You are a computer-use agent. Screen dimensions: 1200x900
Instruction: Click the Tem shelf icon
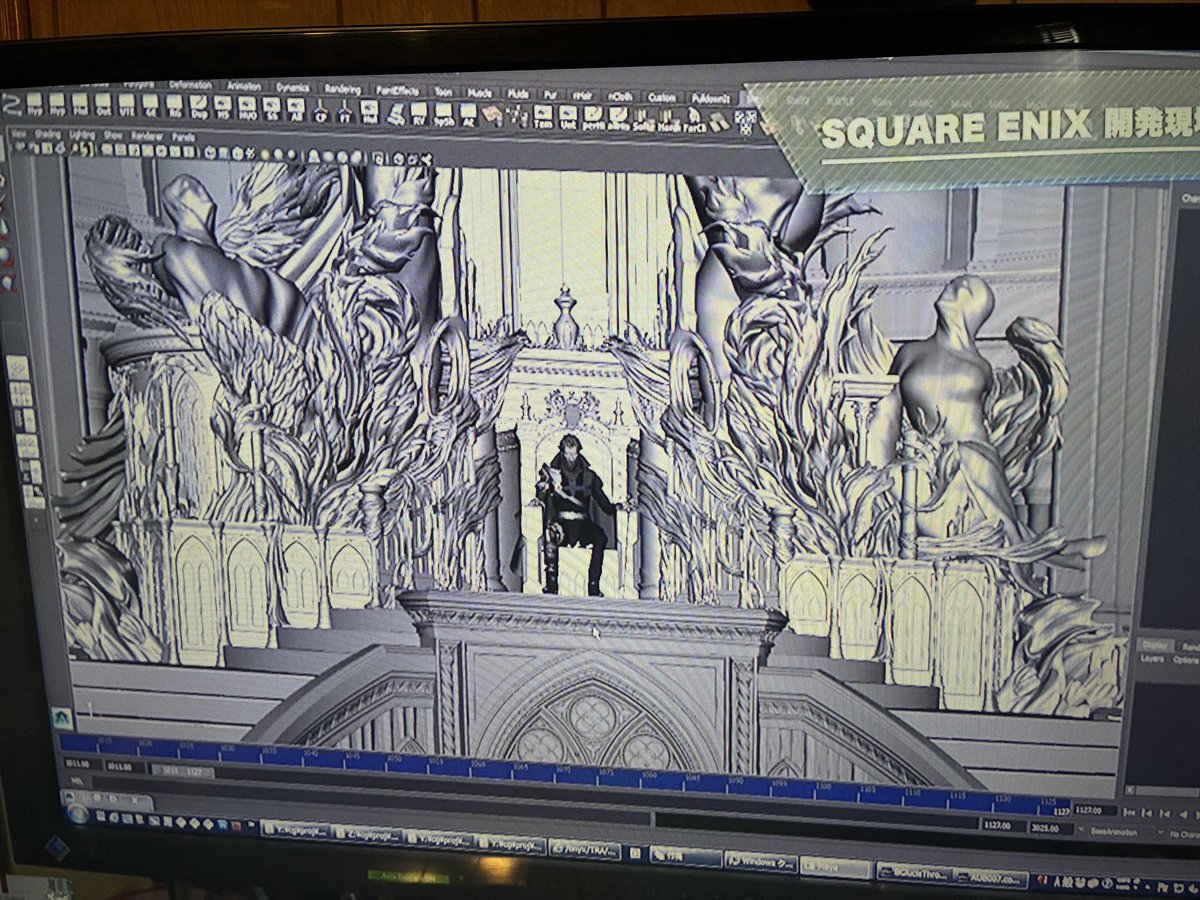(543, 115)
